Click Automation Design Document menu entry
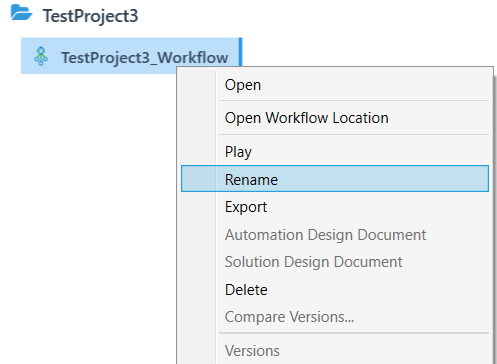Image resolution: width=497 pixels, height=364 pixels. pyautogui.click(x=335, y=235)
